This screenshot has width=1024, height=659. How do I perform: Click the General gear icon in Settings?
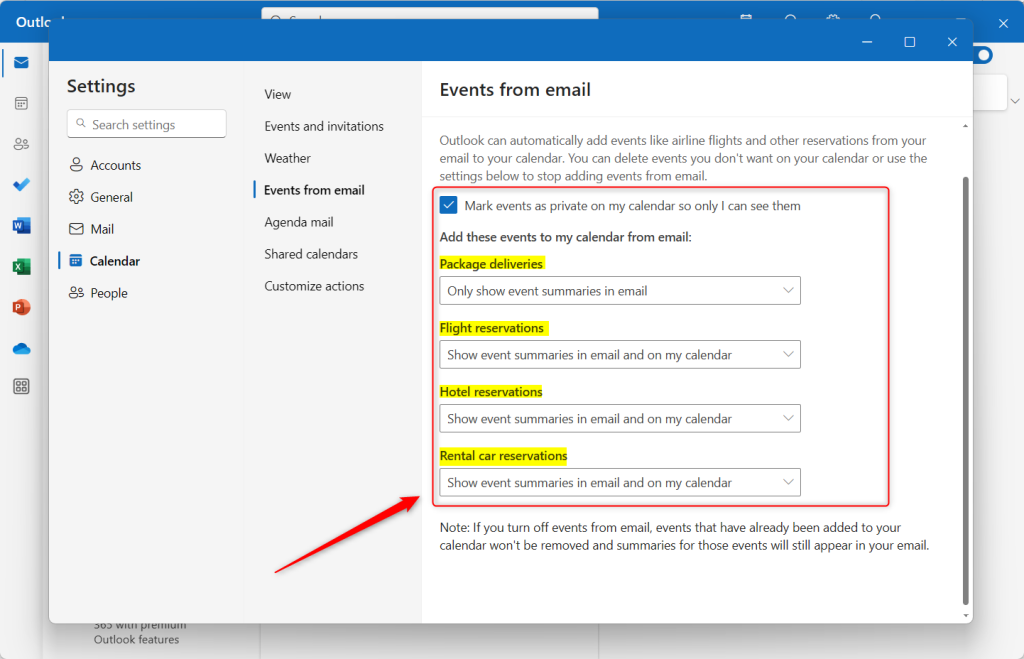(76, 197)
